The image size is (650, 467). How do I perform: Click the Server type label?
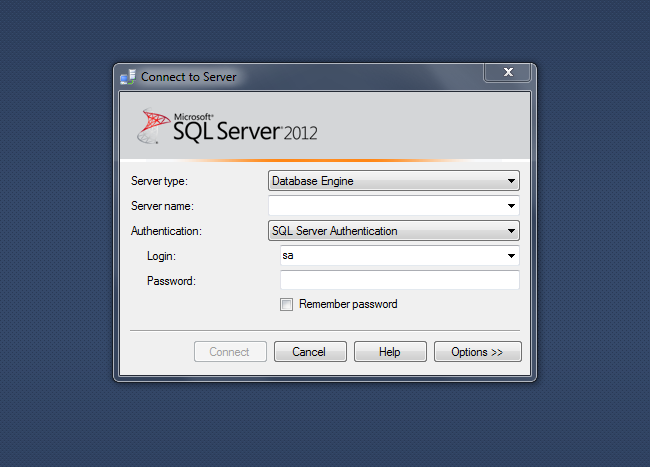[159, 181]
